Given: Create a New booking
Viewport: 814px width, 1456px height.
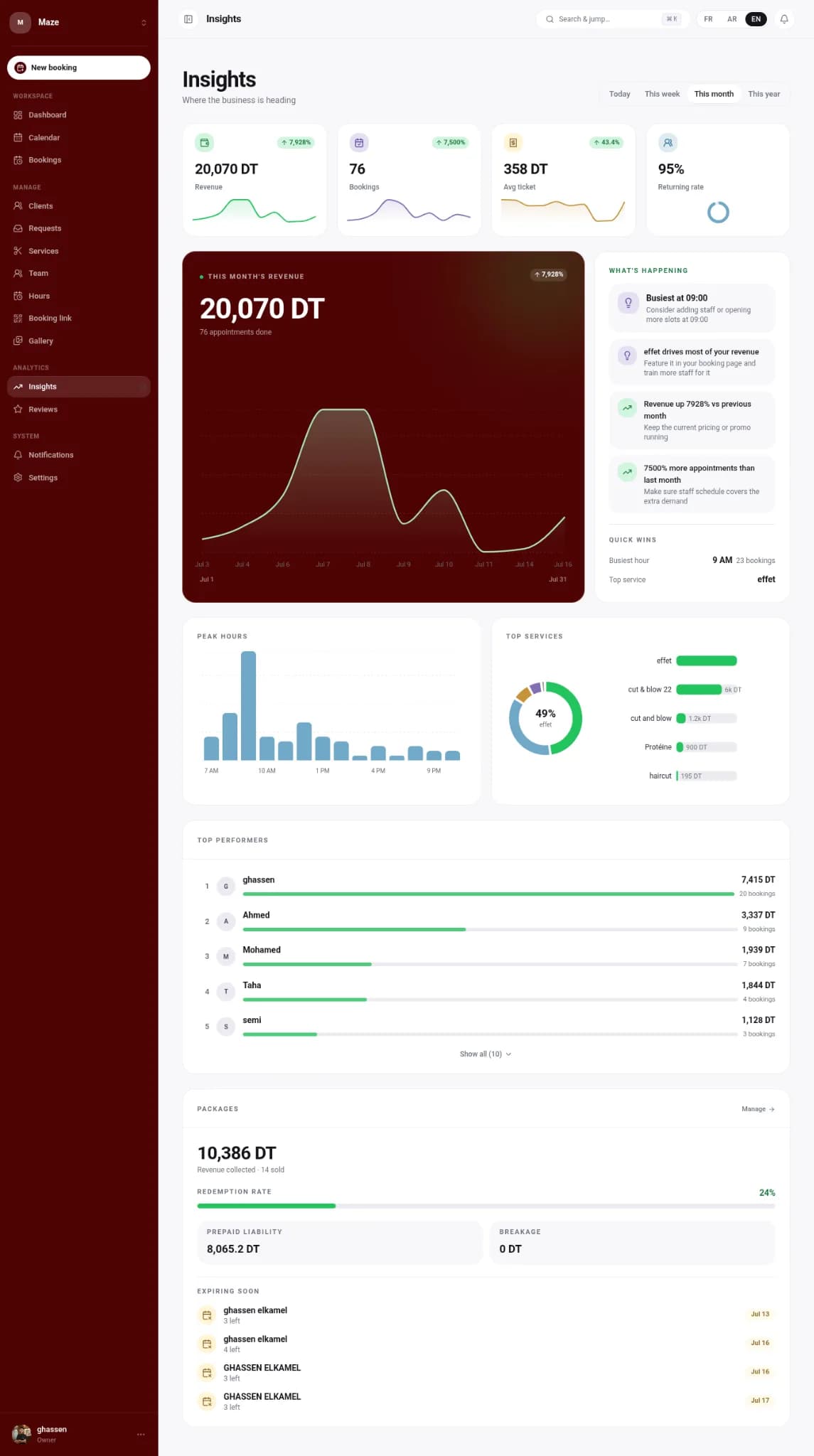Looking at the screenshot, I should point(79,68).
